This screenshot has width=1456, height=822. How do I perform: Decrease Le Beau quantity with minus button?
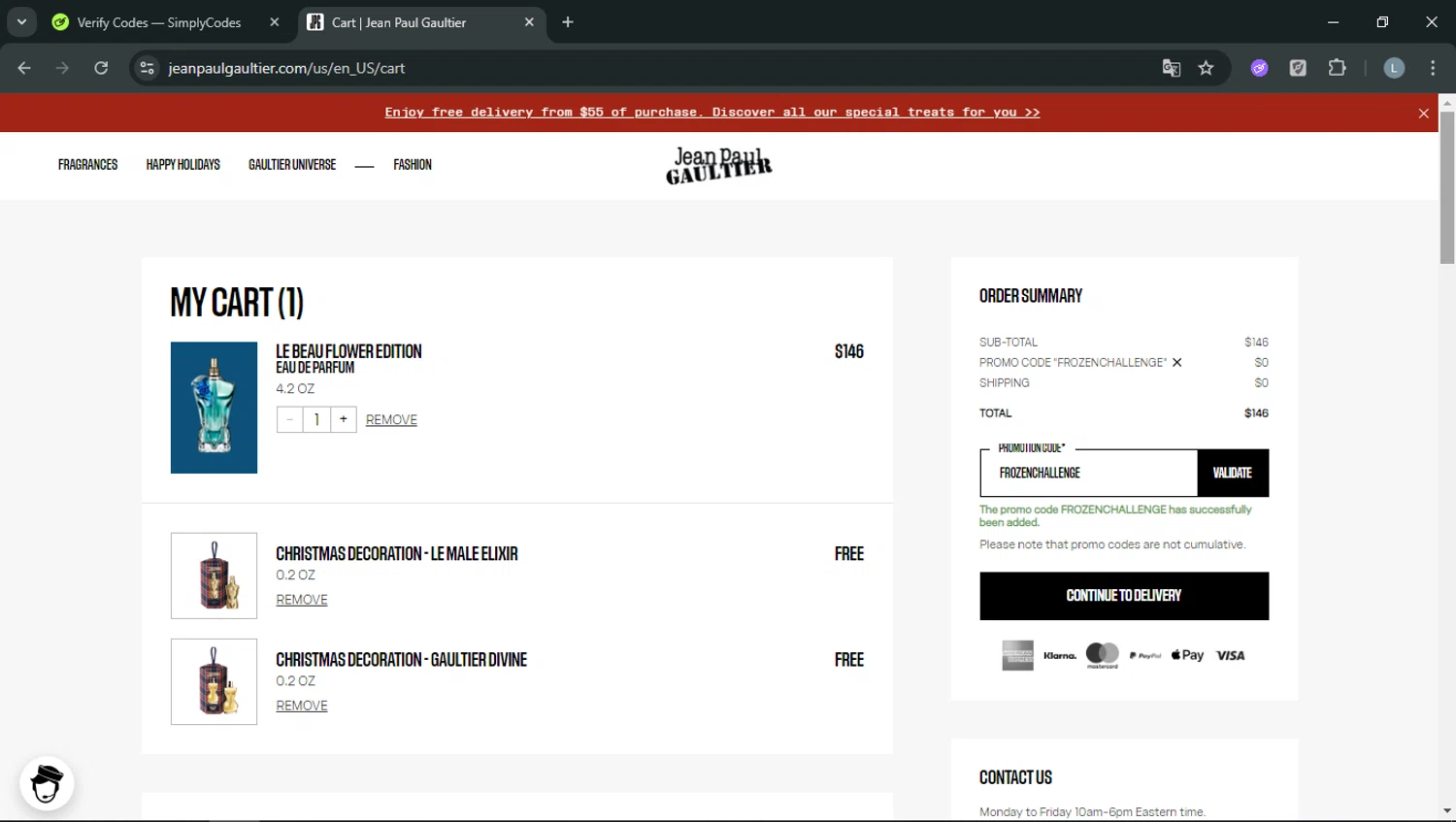[x=289, y=419]
